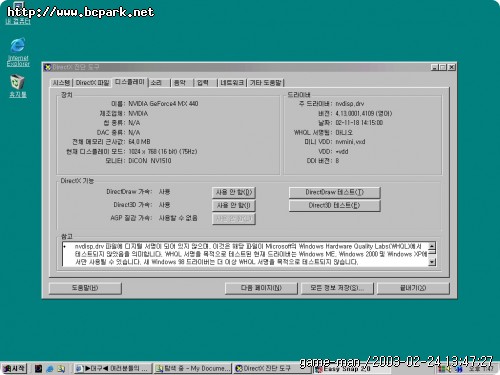This screenshot has width=500, height=375.
Task: Switch to My Documents explorer taskbar button
Action: (x=193, y=369)
